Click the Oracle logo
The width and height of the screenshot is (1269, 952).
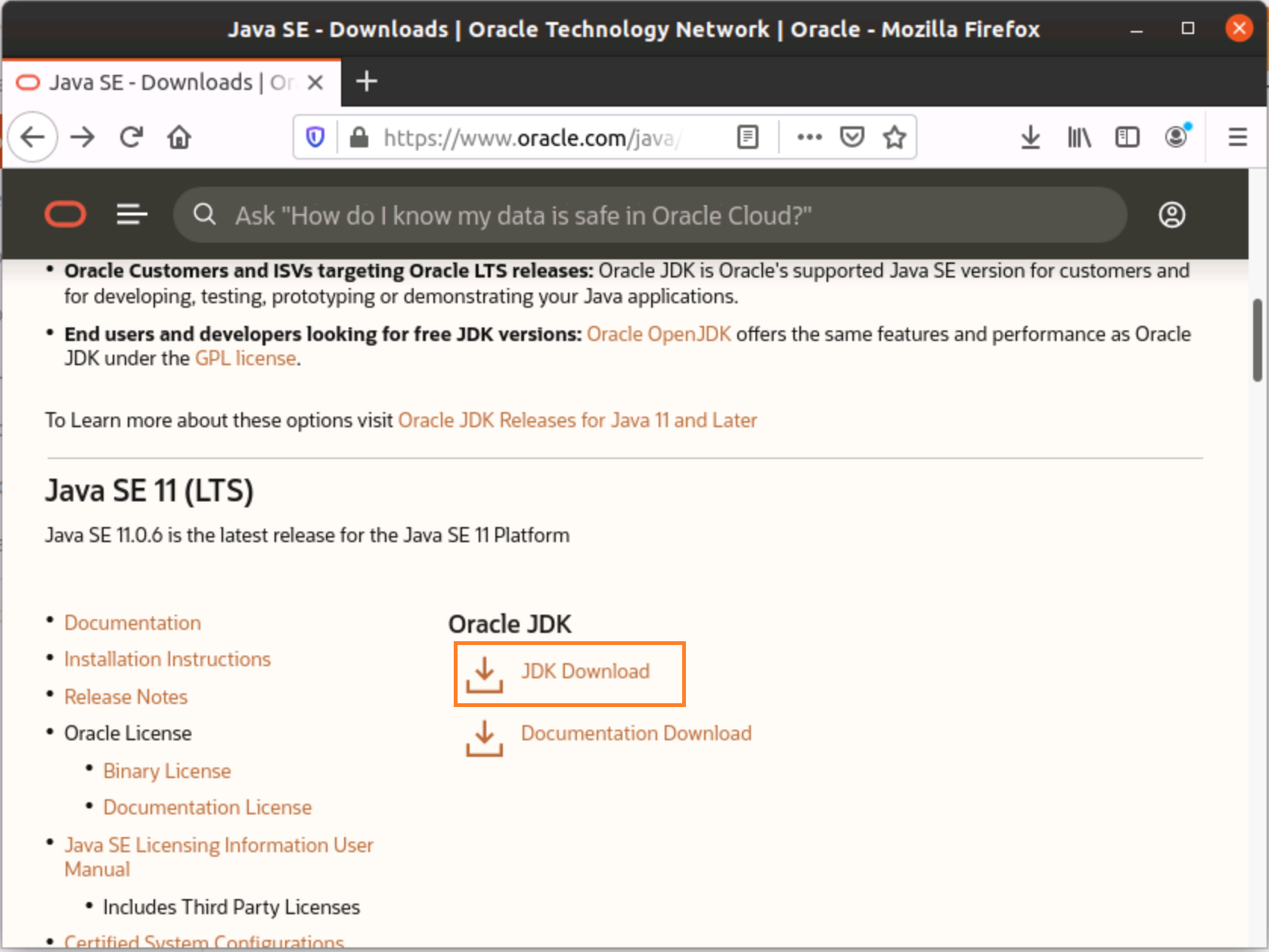tap(65, 215)
